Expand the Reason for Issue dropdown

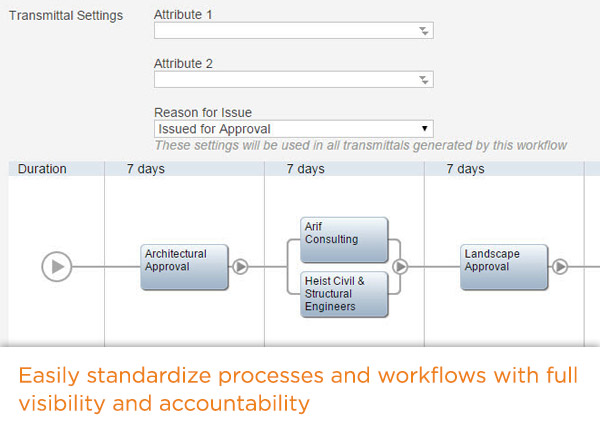pos(293,129)
